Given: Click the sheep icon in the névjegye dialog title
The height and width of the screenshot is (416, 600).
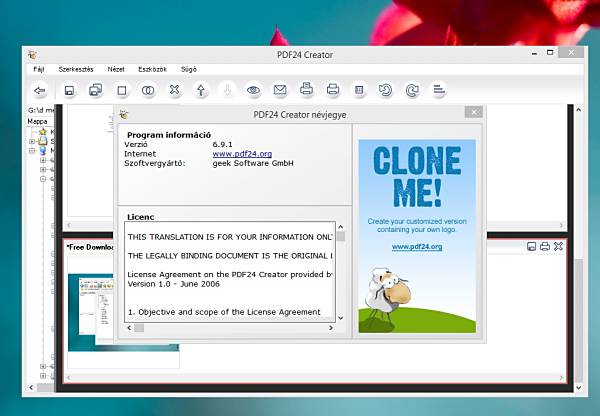Looking at the screenshot, I should pos(124,114).
